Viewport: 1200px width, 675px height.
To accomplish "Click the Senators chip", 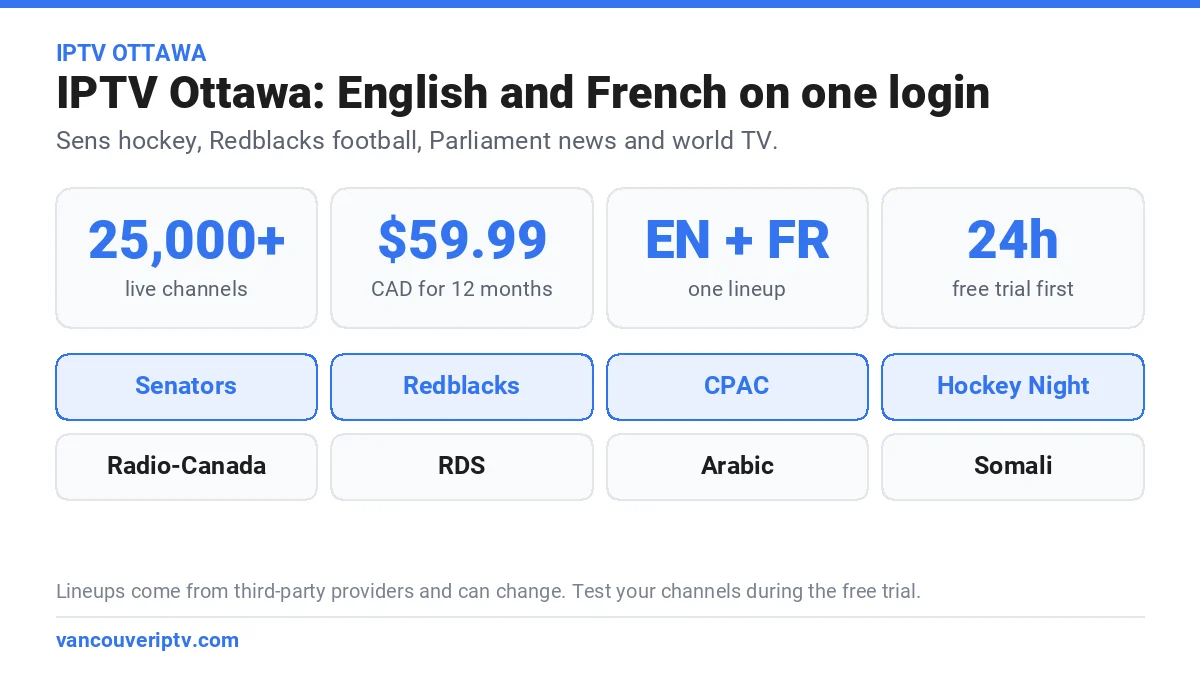I will [x=186, y=386].
